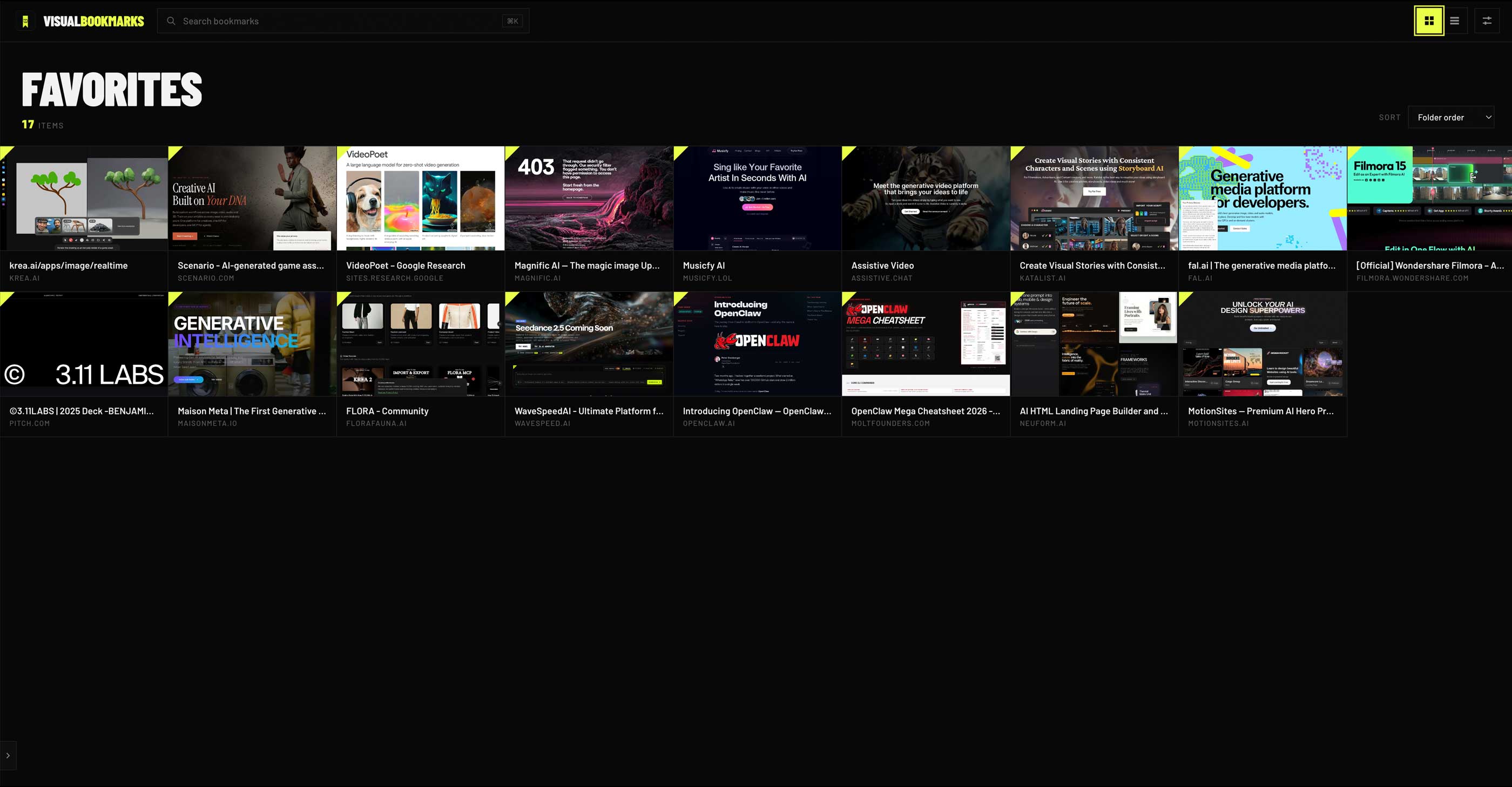The image size is (1512, 787).
Task: Click the Magnific AI magic image title
Action: pyautogui.click(x=587, y=265)
